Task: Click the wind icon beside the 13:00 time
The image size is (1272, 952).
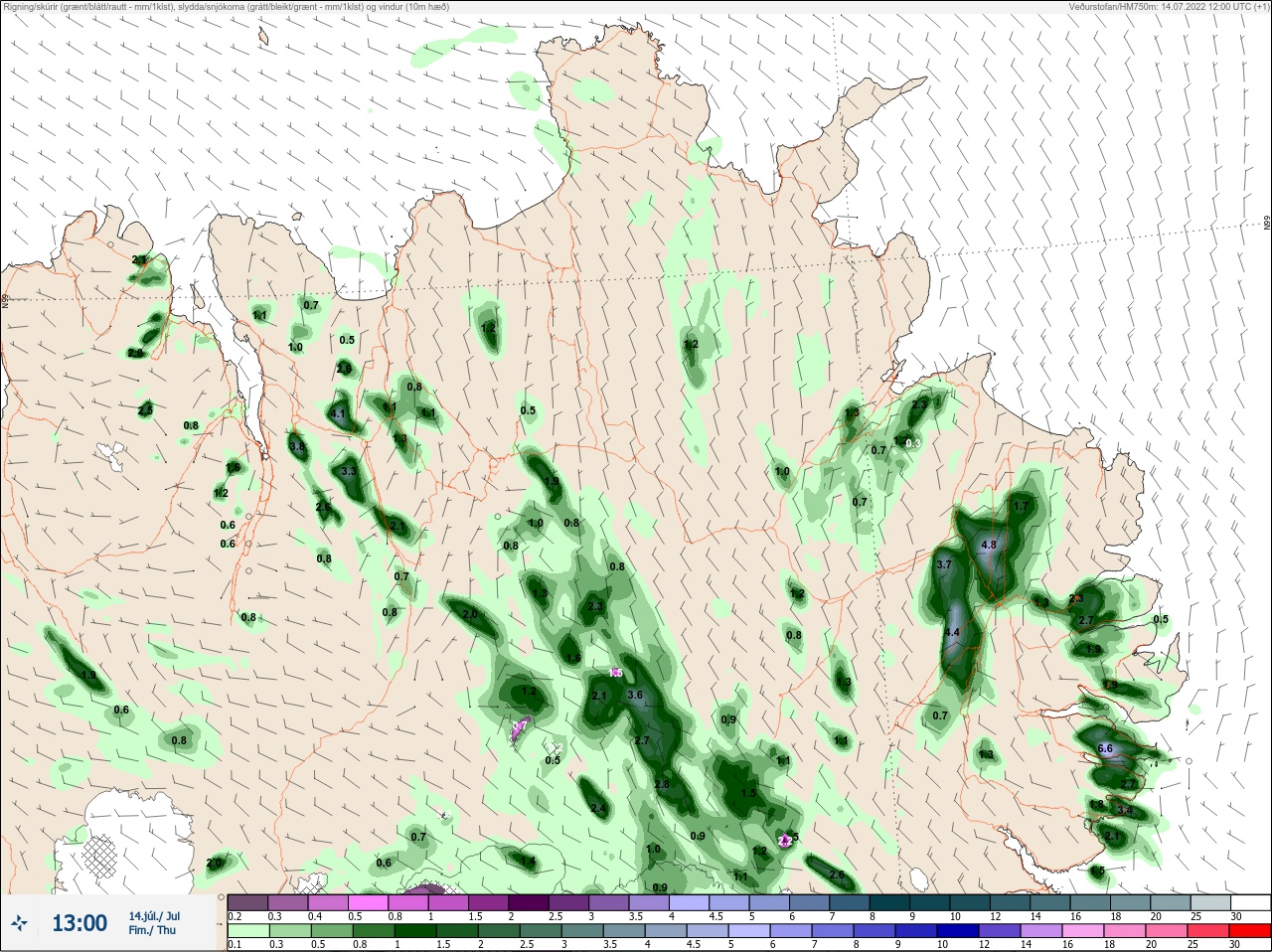Action: [19, 924]
